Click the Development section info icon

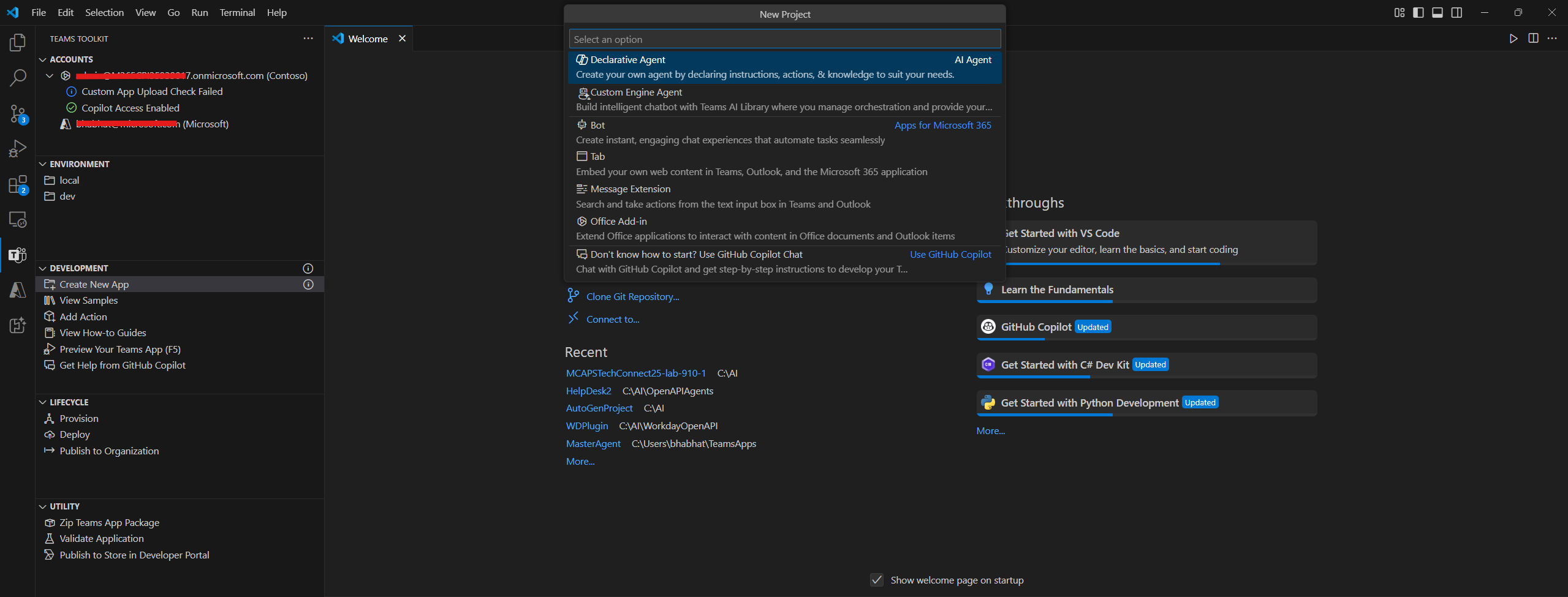click(x=308, y=268)
